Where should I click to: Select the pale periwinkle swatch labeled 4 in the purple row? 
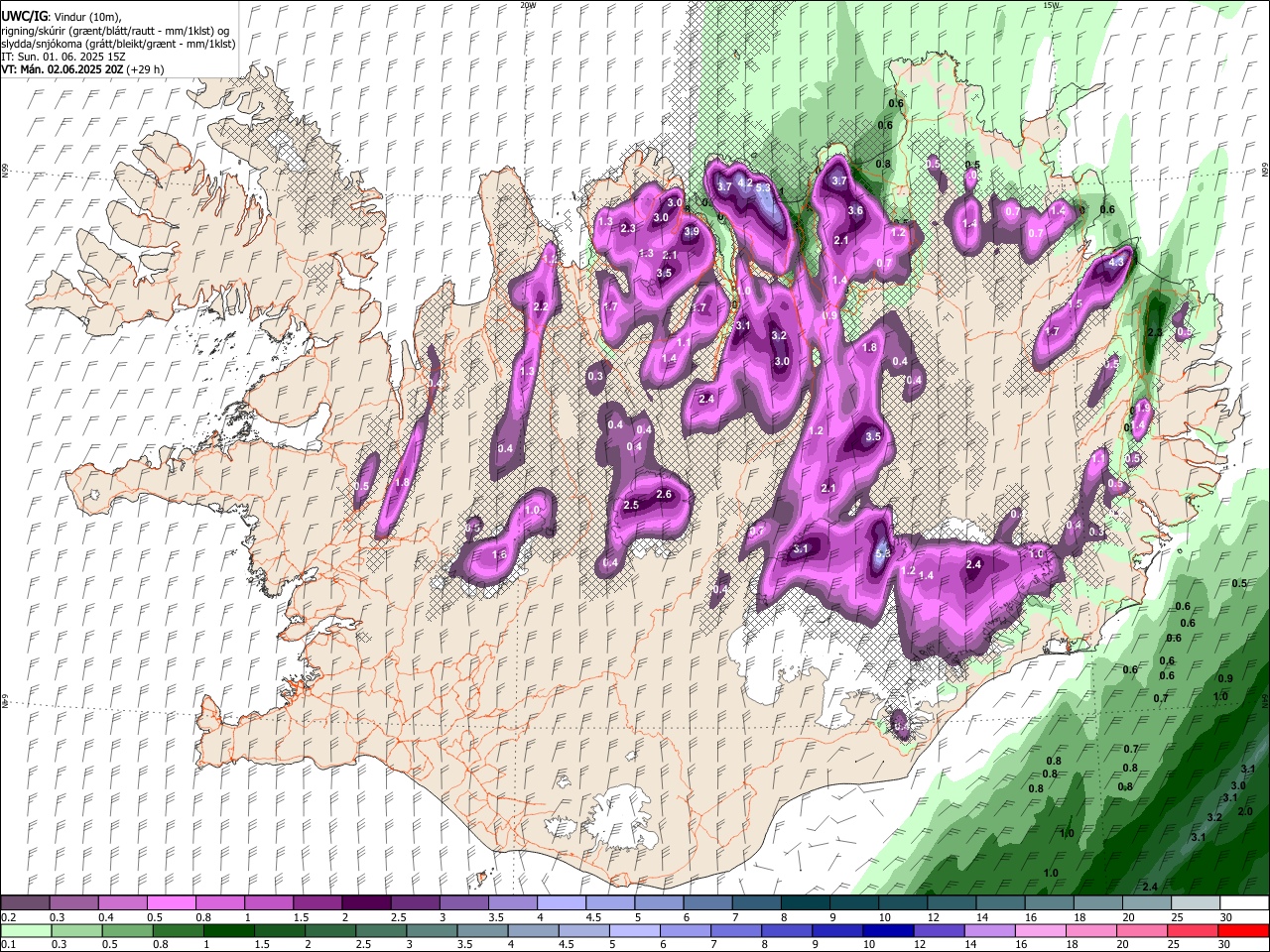pyautogui.click(x=561, y=903)
